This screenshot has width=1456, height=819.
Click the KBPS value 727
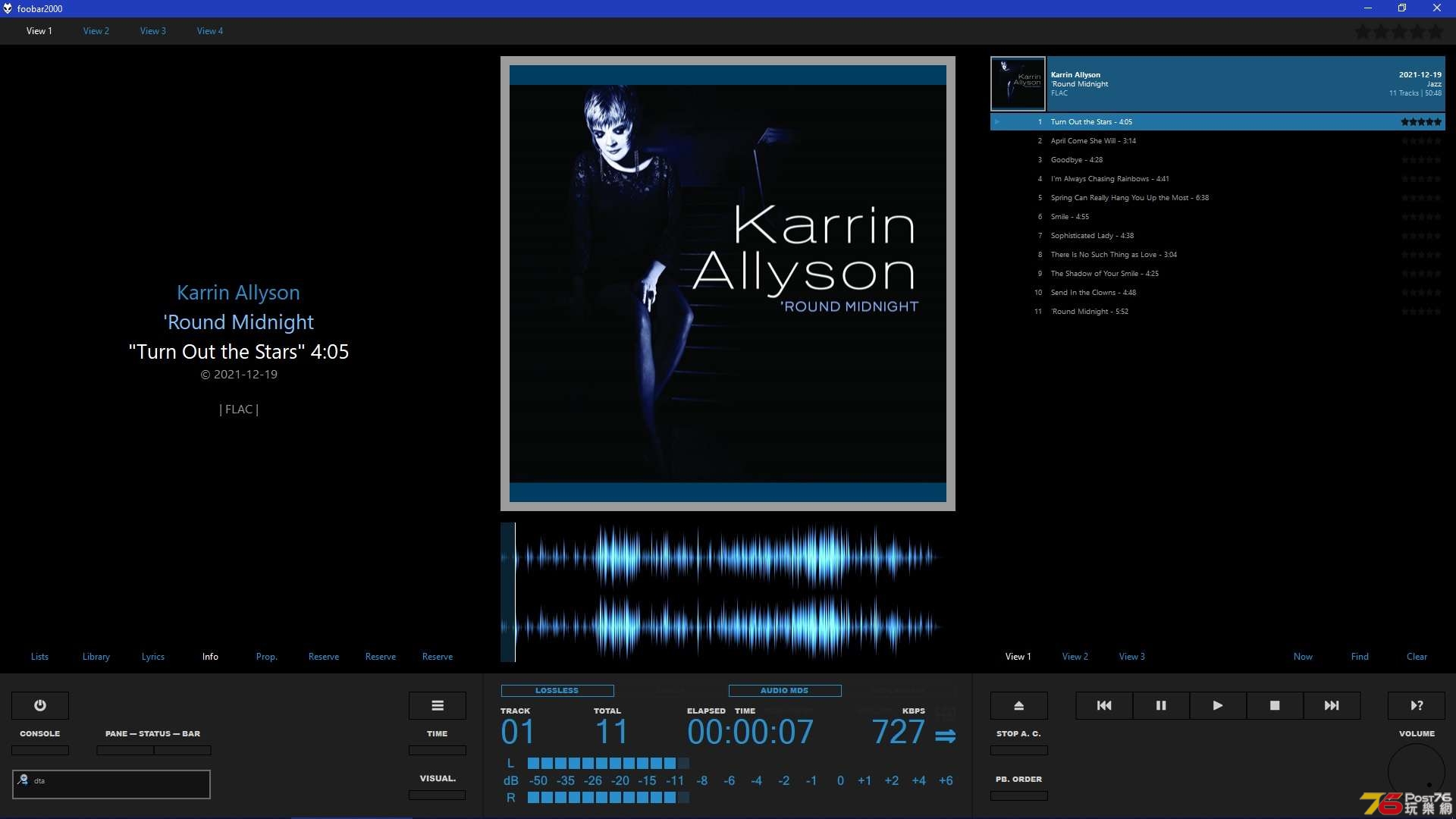(899, 732)
